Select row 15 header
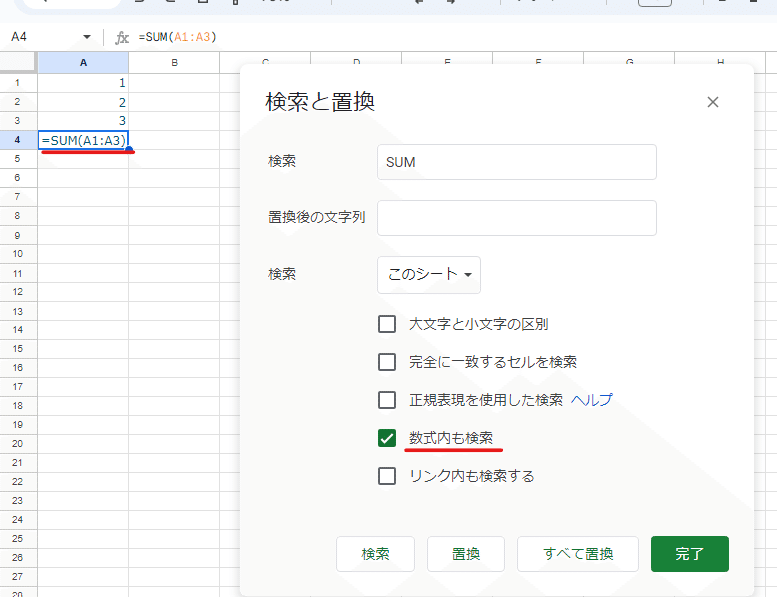Viewport: 777px width, 597px height. point(18,349)
